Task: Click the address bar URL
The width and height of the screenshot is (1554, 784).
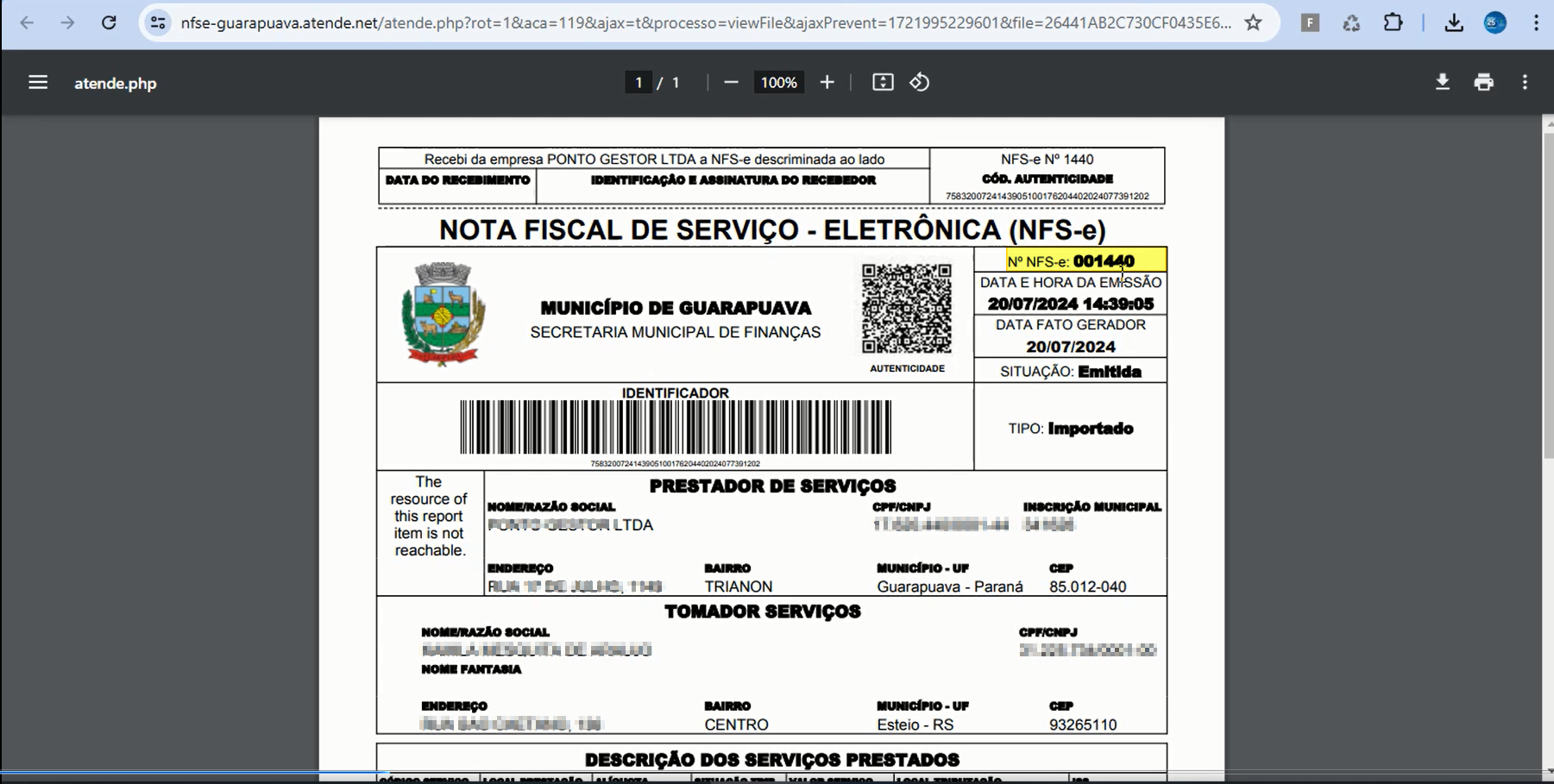Action: click(706, 23)
